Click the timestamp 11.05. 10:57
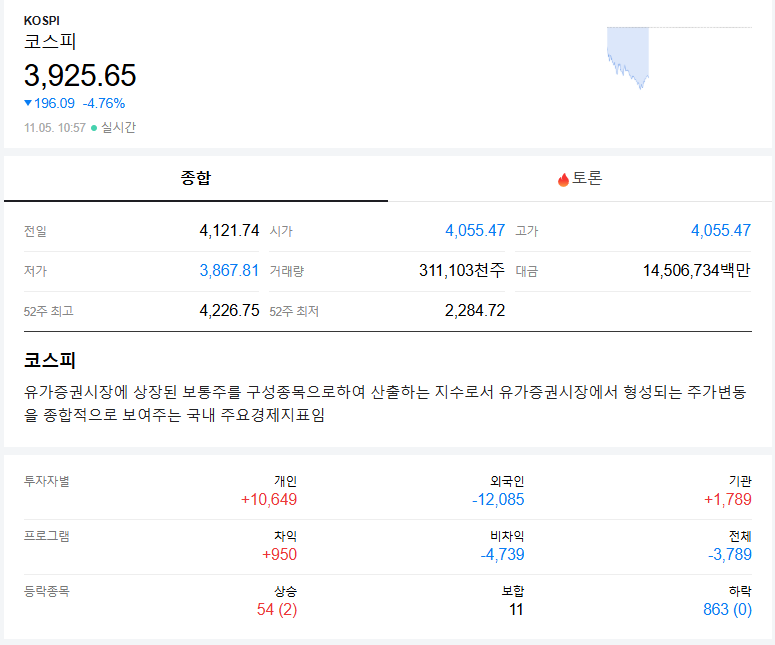 tap(55, 128)
